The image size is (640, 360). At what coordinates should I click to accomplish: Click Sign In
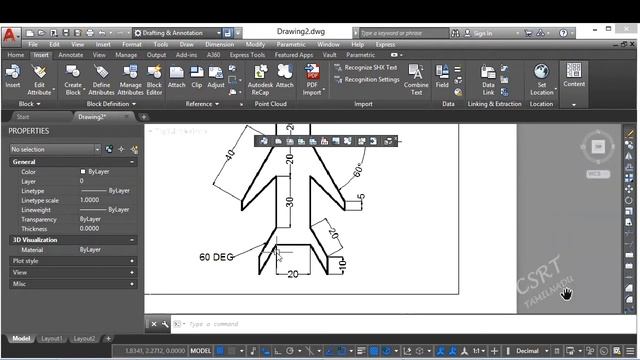pos(478,33)
